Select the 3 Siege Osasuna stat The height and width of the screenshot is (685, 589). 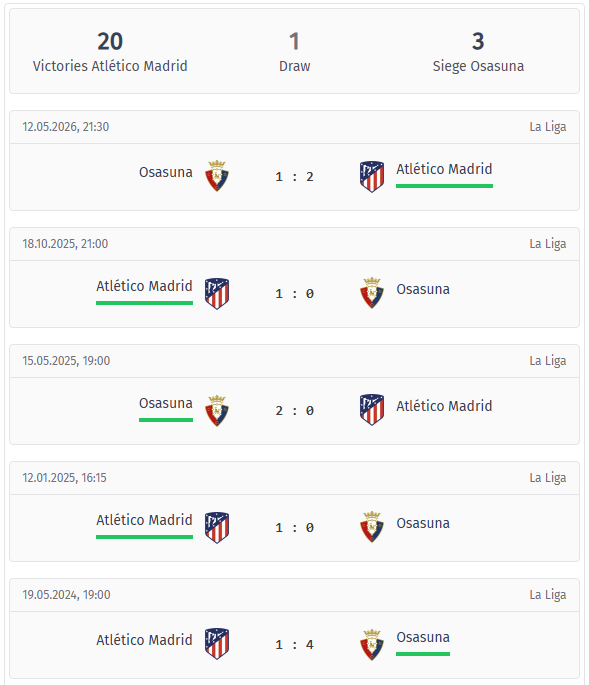pyautogui.click(x=478, y=52)
